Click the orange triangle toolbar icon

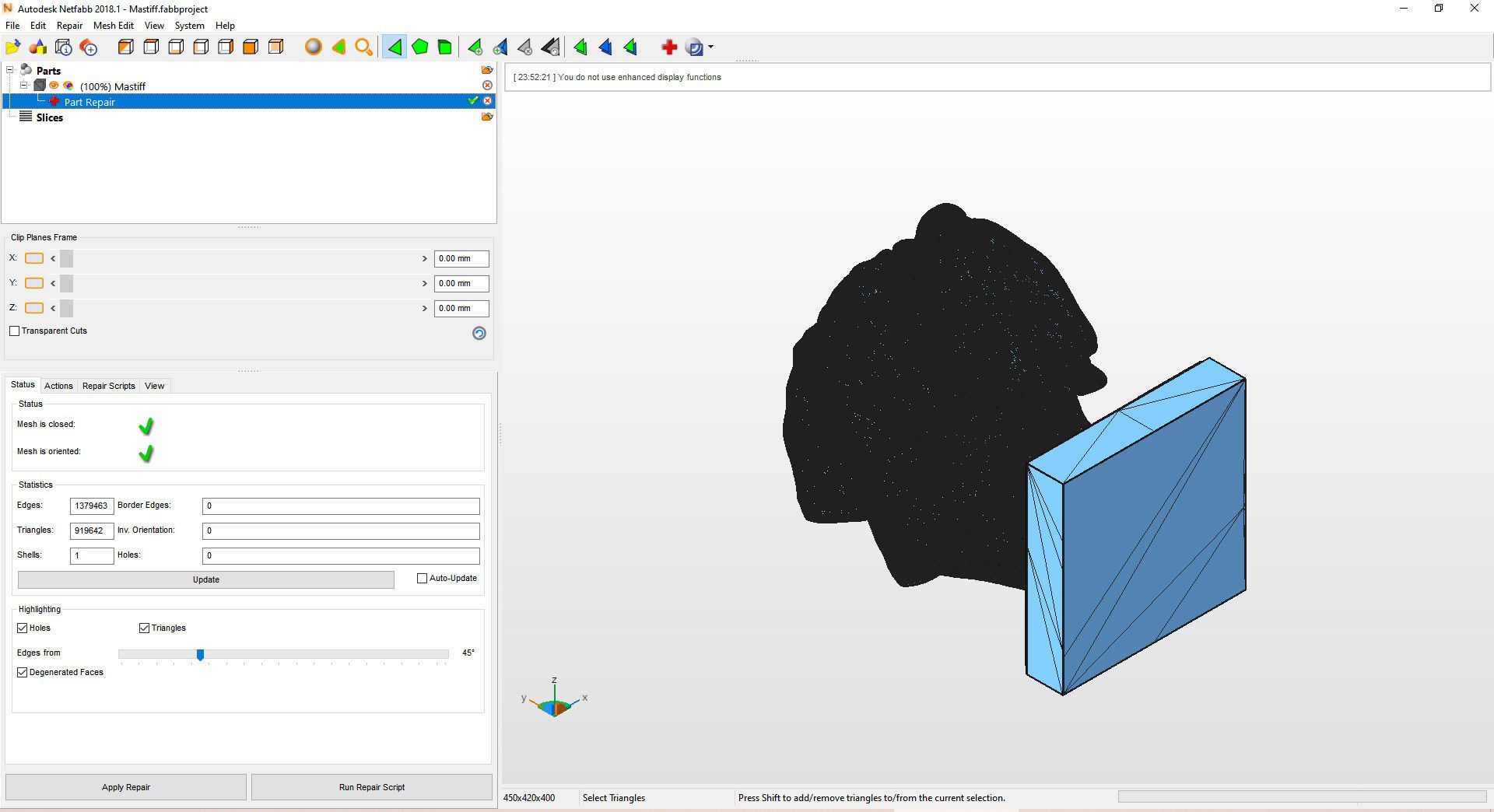pyautogui.click(x=338, y=47)
